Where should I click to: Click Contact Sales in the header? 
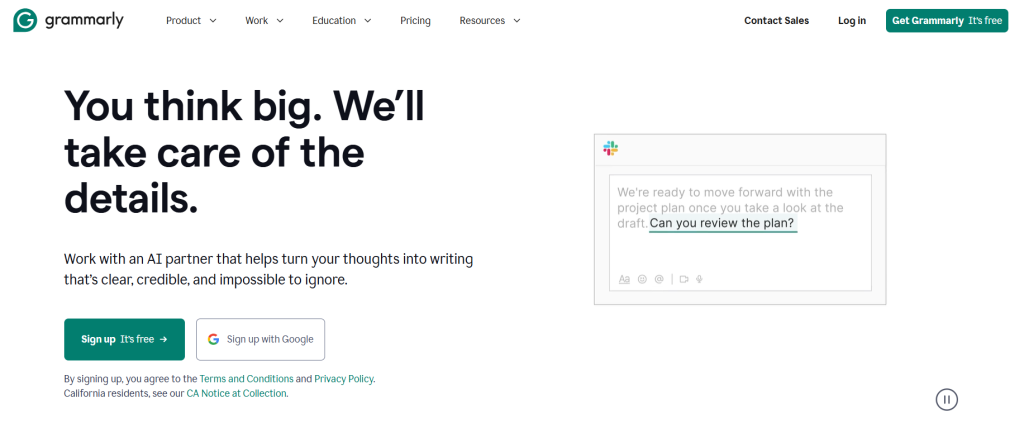coord(776,20)
